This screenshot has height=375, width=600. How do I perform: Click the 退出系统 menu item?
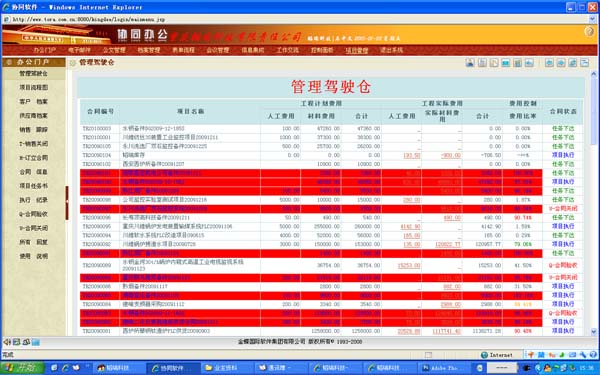tap(391, 50)
